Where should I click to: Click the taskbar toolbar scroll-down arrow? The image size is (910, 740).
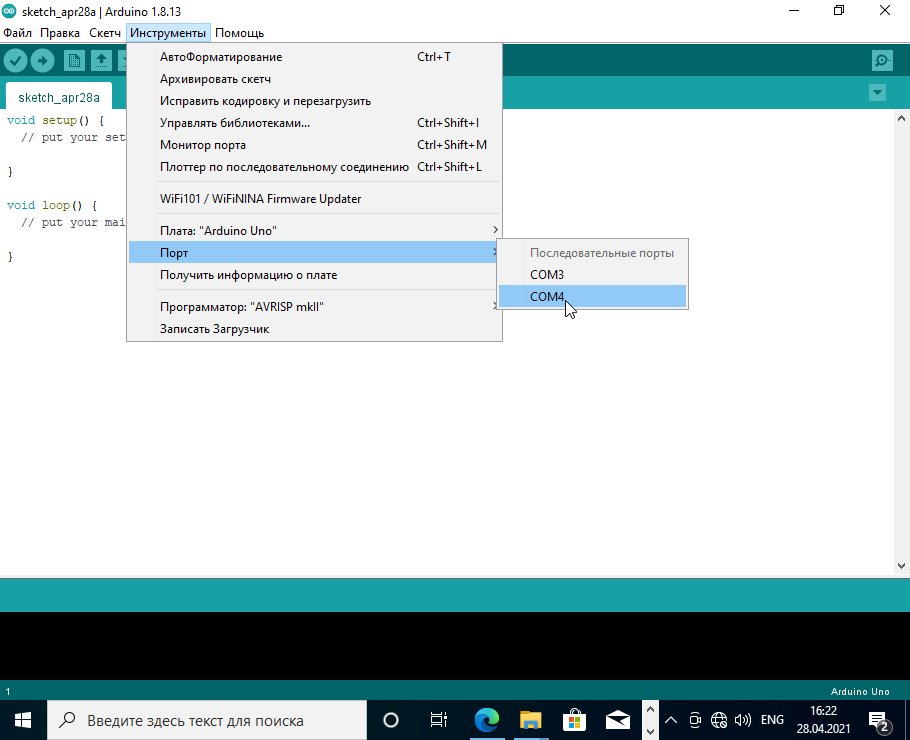650,731
